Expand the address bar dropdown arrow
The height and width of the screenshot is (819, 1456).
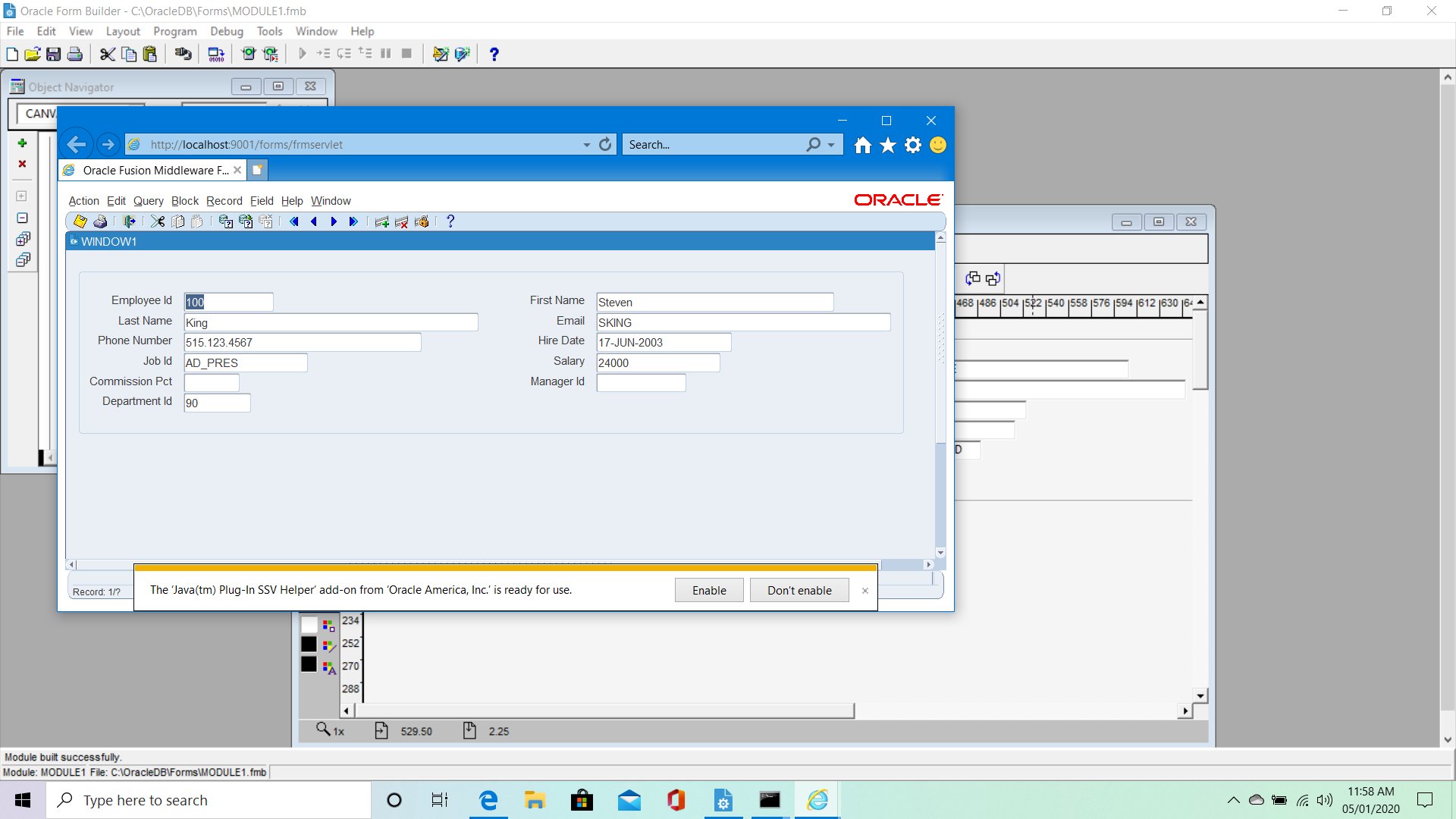pyautogui.click(x=586, y=145)
